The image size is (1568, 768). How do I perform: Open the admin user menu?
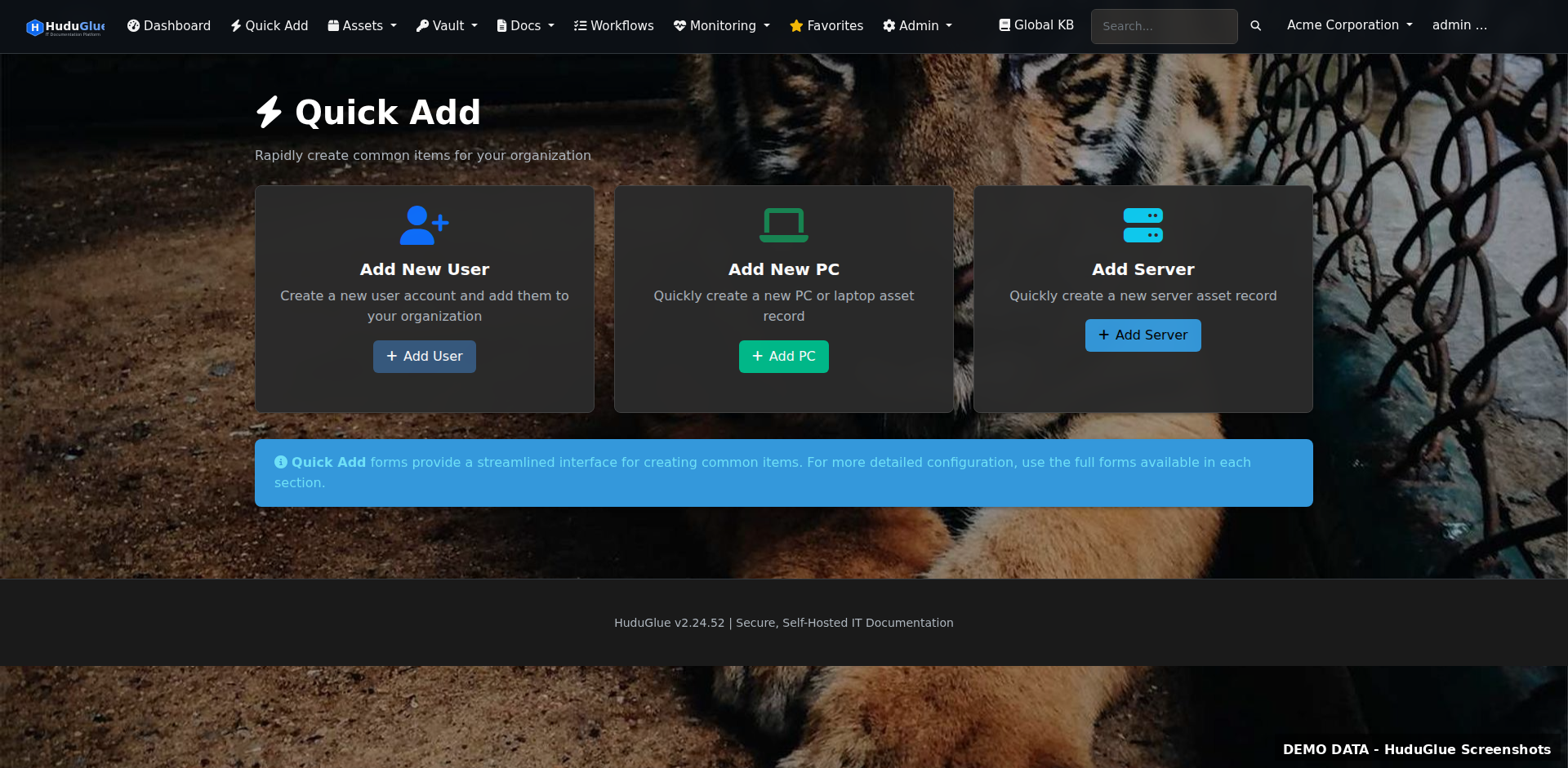click(1460, 25)
